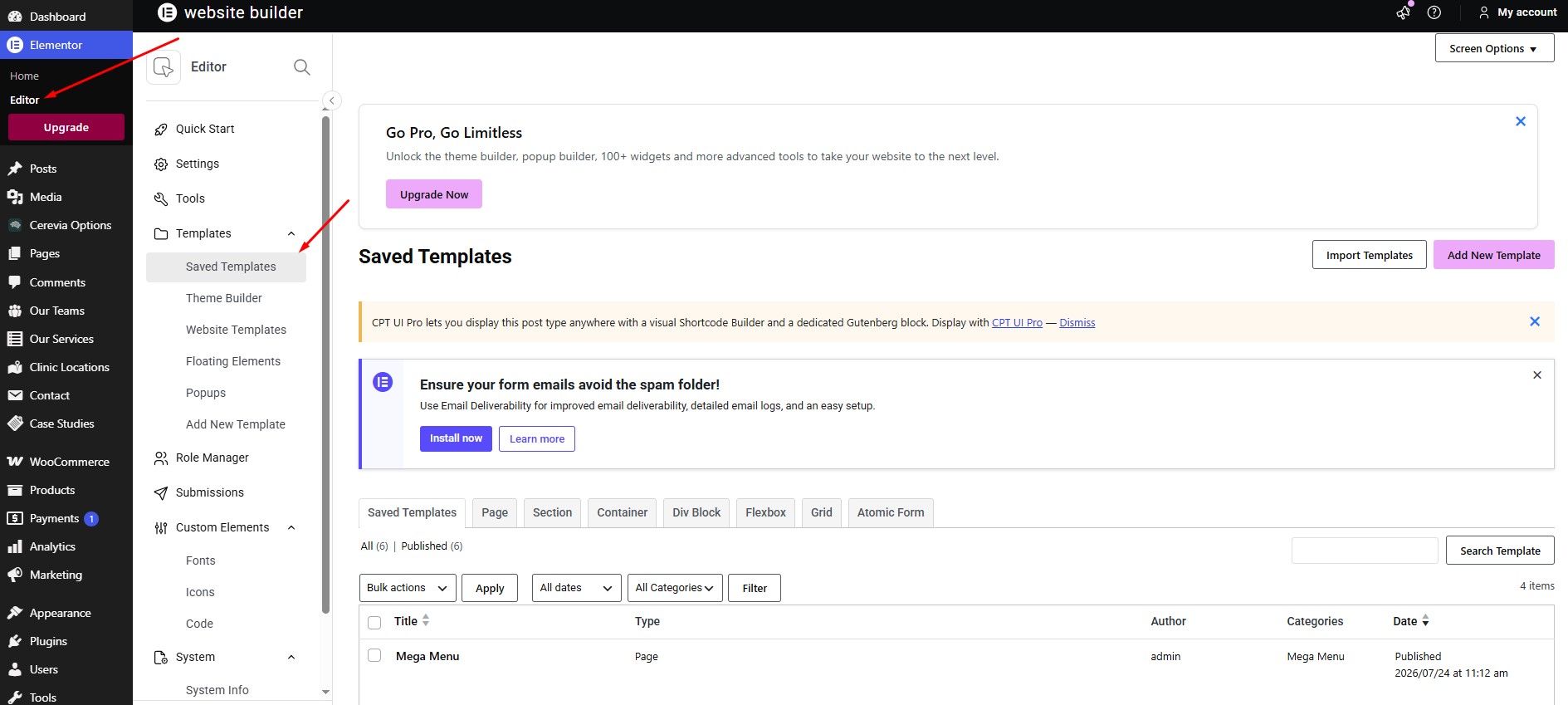Viewport: 1568px width, 705px height.
Task: Click the Marketing megaphone icon
Action: coord(15,575)
